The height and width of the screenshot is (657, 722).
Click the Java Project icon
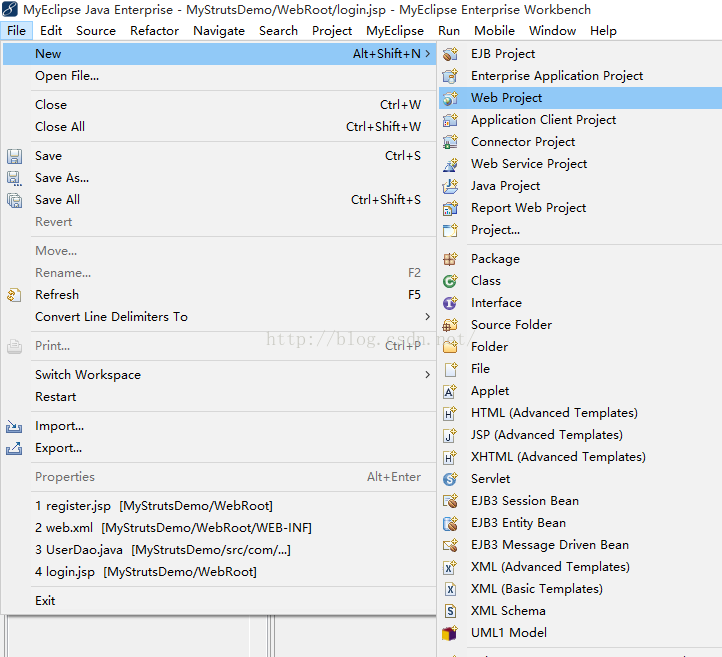450,186
